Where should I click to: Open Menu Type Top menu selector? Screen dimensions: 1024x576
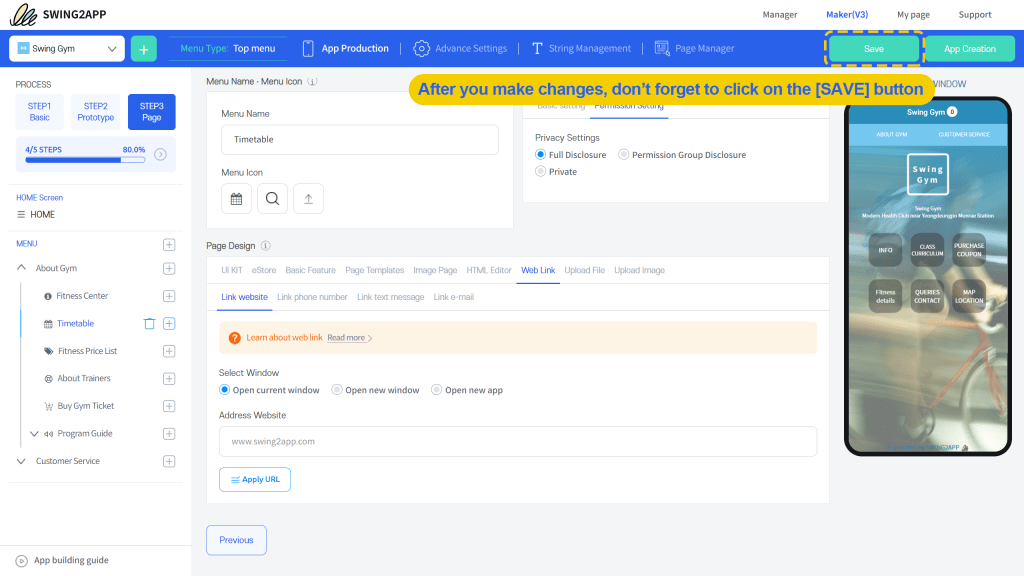(228, 48)
